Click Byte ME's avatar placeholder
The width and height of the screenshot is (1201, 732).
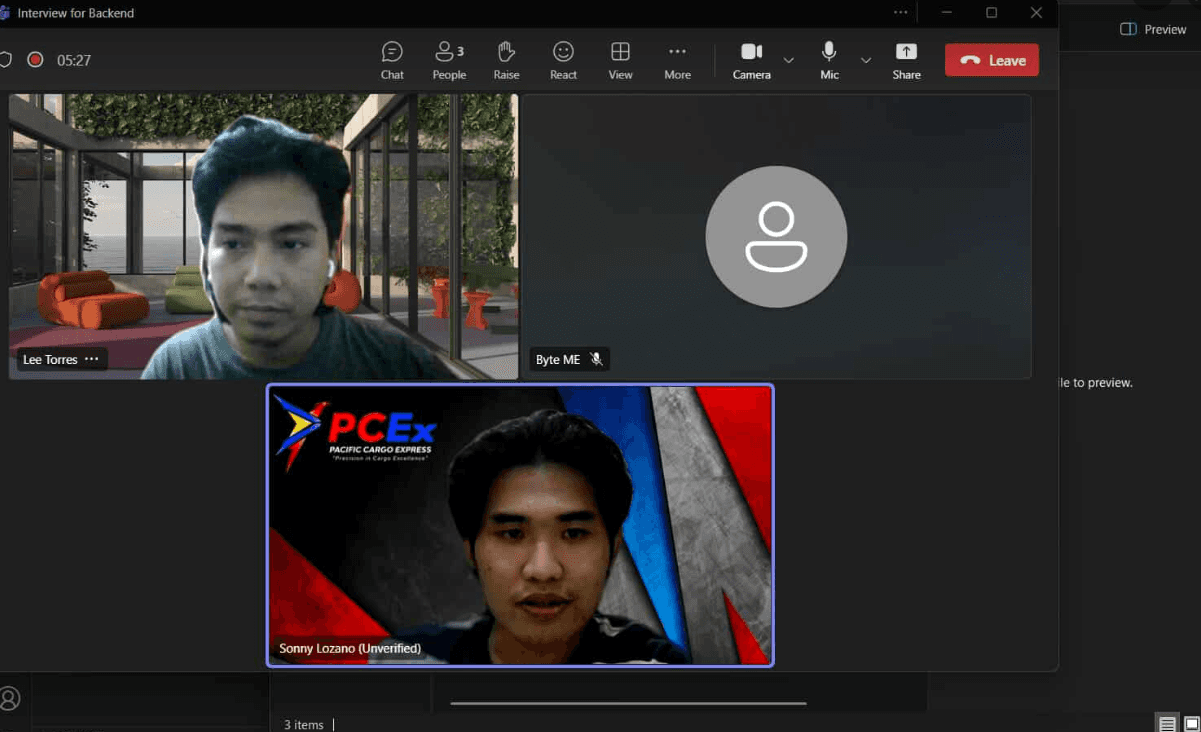coord(776,237)
